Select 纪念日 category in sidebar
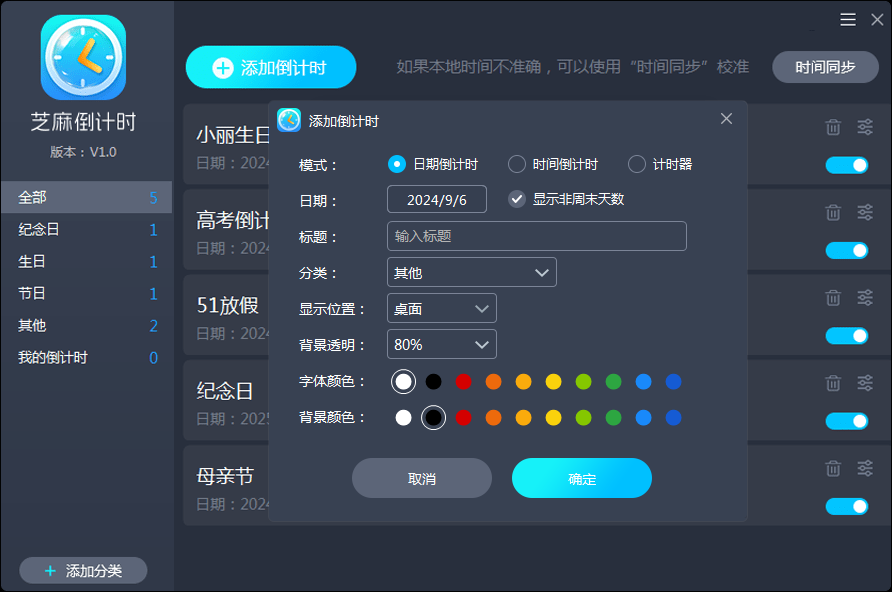Screen dimensions: 892x592 [x=86, y=230]
